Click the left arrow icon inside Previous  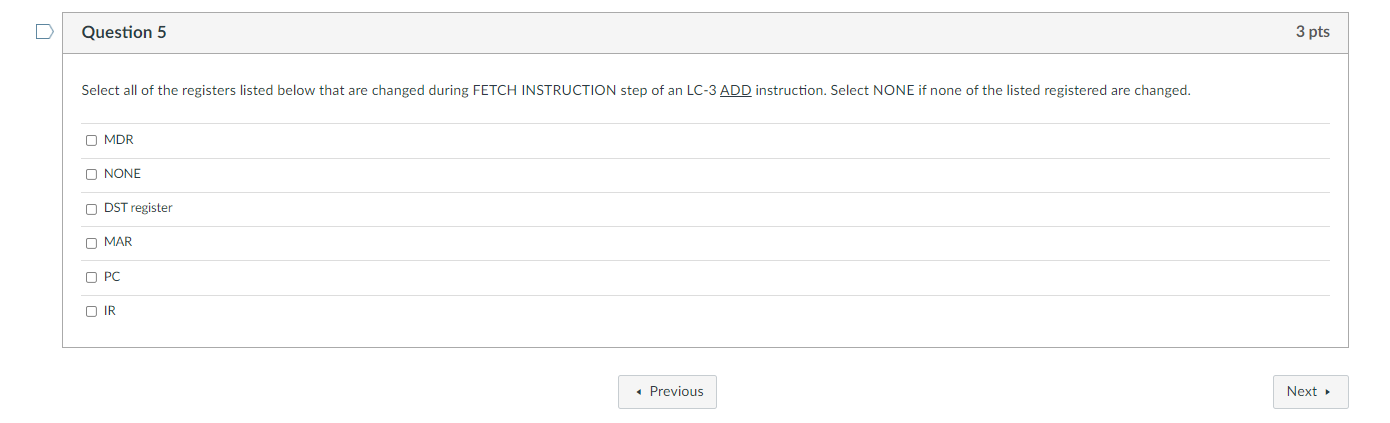(637, 392)
